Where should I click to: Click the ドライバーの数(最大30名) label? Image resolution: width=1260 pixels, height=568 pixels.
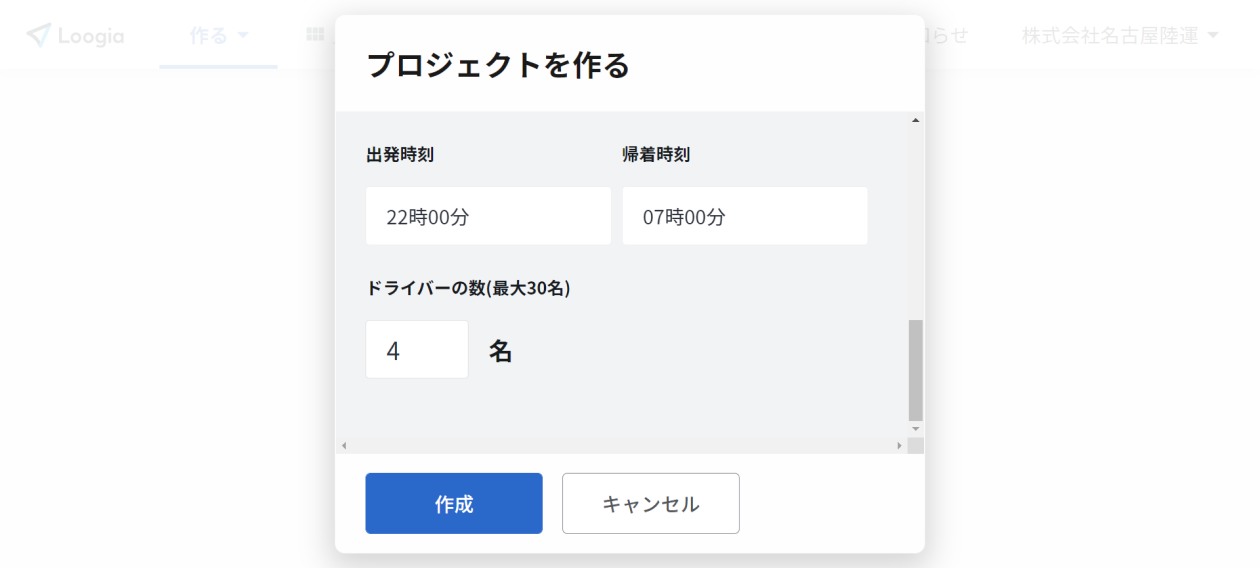tap(468, 288)
